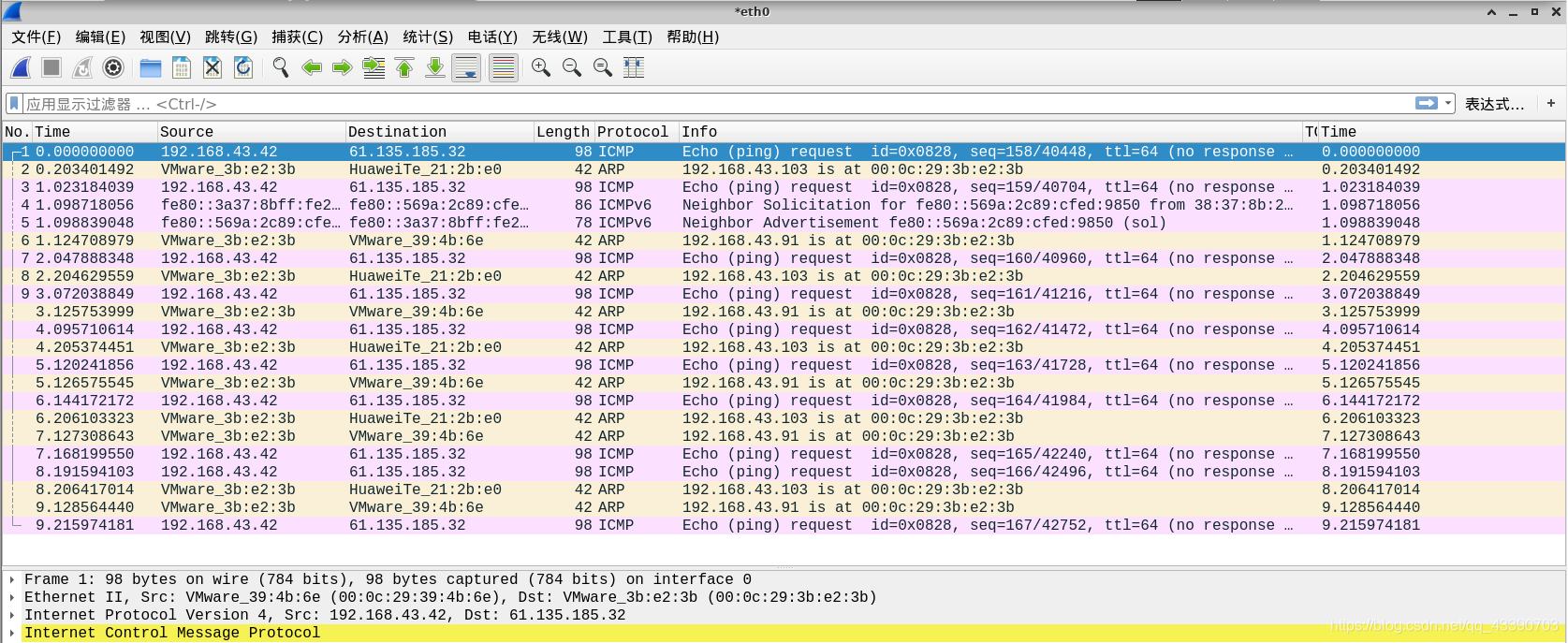1568x643 pixels.
Task: Open capture options gear icon
Action: click(x=113, y=67)
